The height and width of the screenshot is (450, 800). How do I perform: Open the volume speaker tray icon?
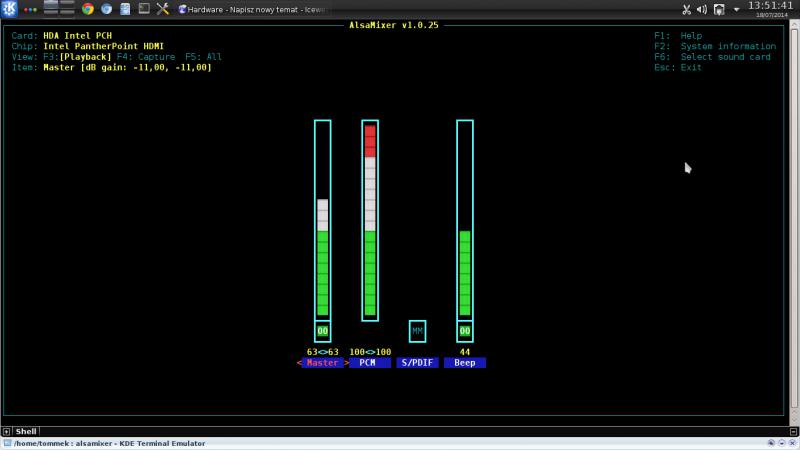pyautogui.click(x=702, y=9)
